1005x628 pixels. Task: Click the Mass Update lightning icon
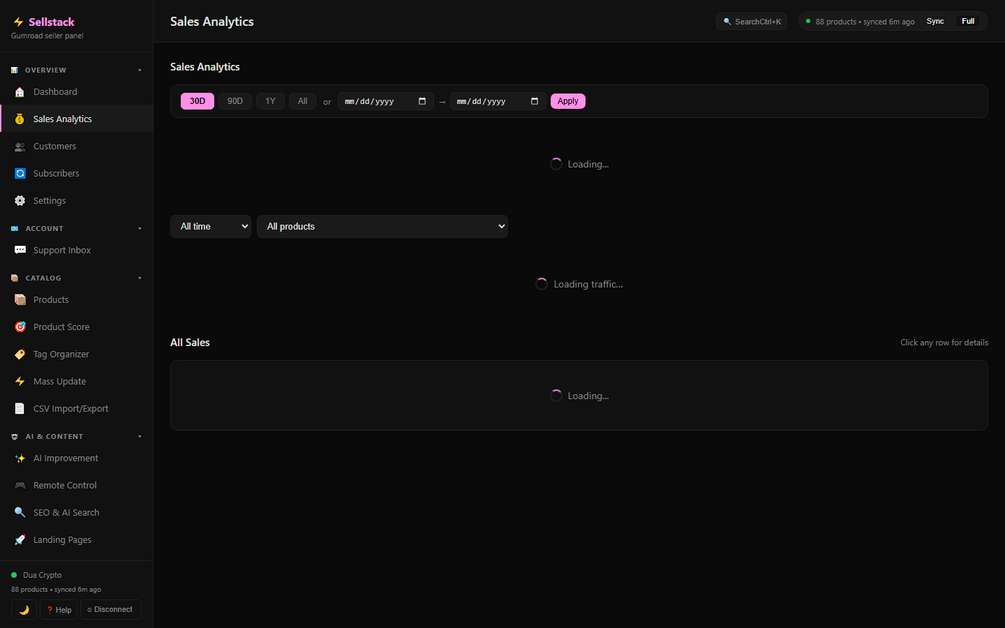20,381
